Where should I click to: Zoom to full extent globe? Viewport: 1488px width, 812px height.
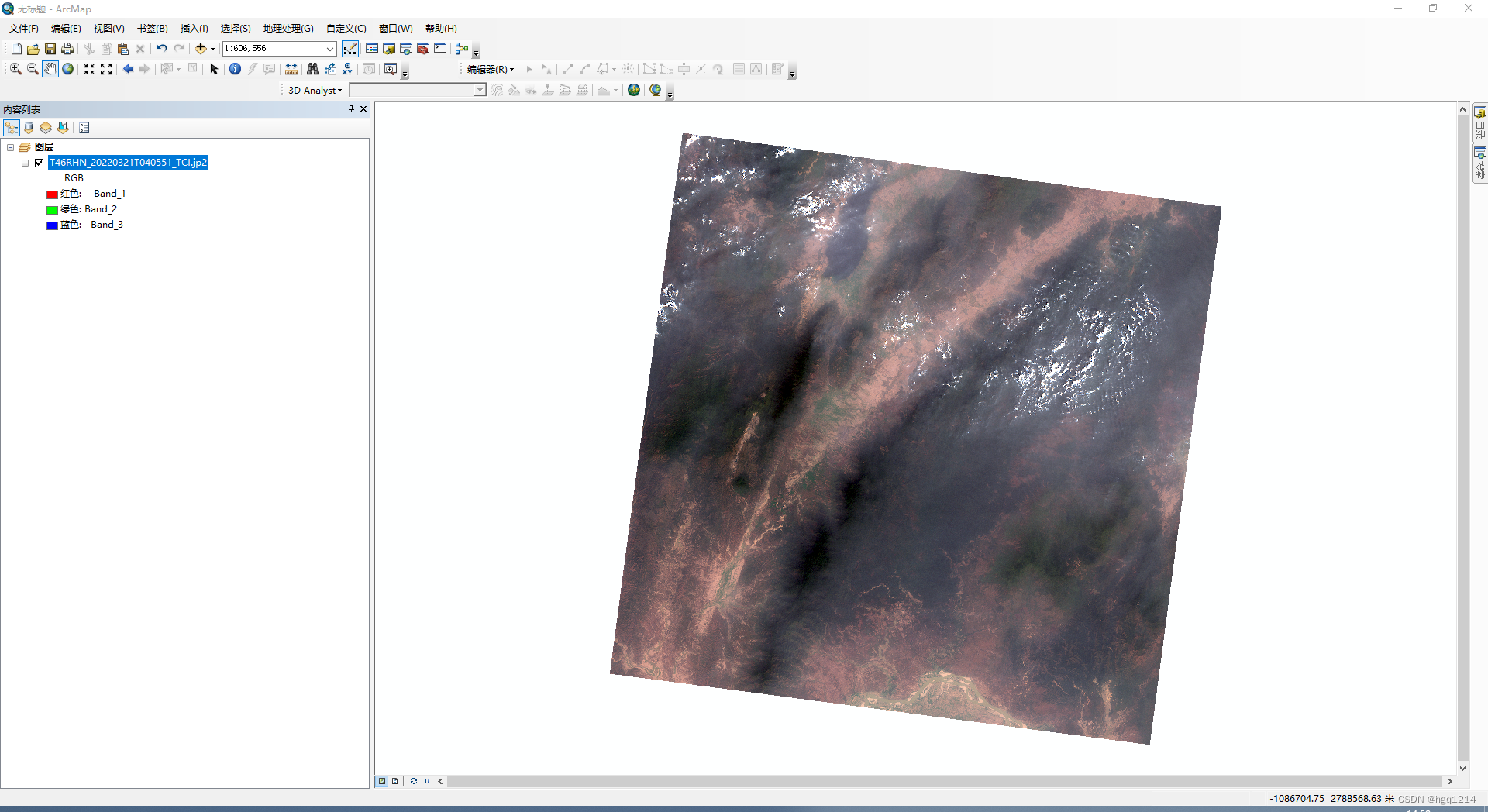click(68, 69)
